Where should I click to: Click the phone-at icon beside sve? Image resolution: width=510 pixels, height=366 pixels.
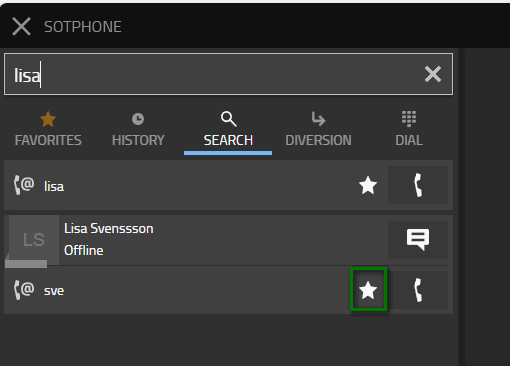(24, 289)
